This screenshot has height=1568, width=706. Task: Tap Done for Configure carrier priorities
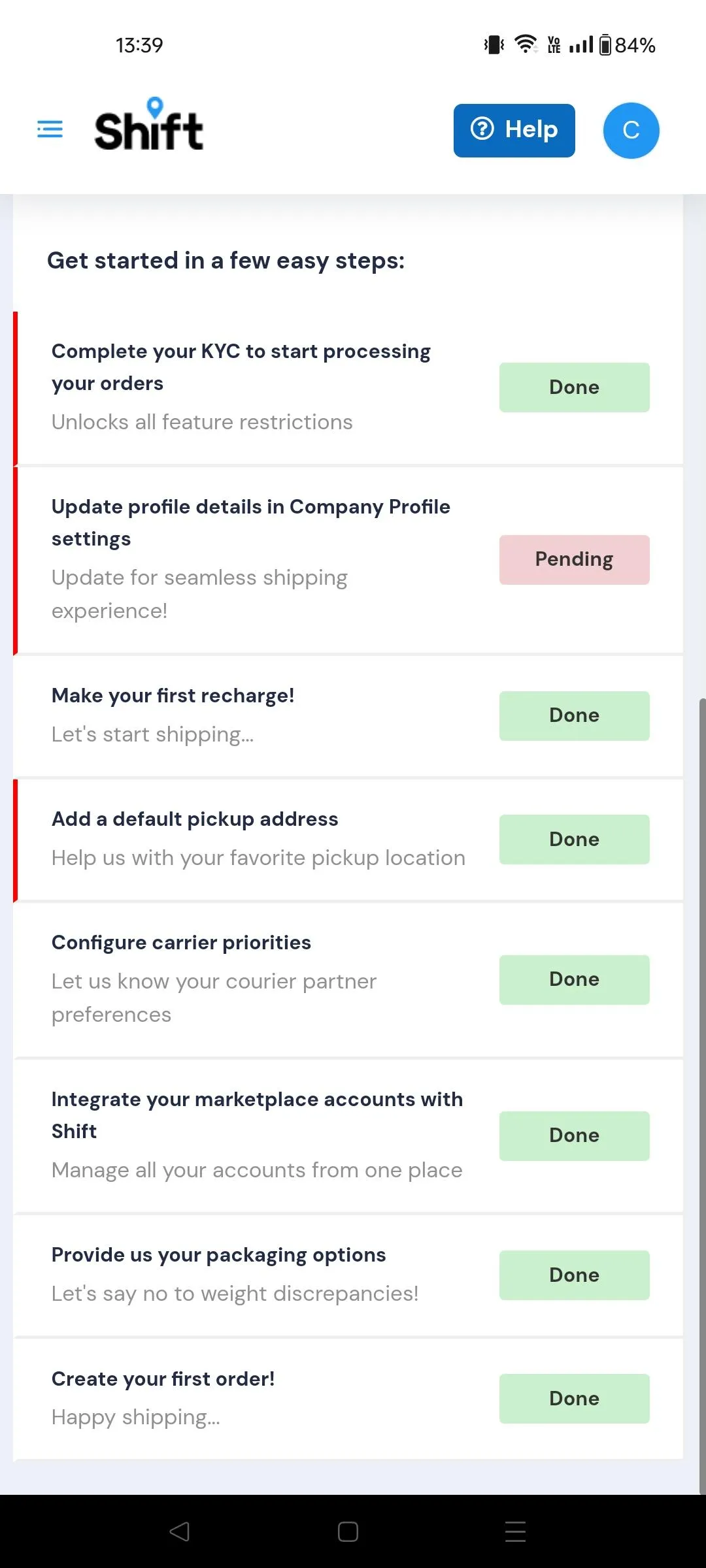[575, 980]
